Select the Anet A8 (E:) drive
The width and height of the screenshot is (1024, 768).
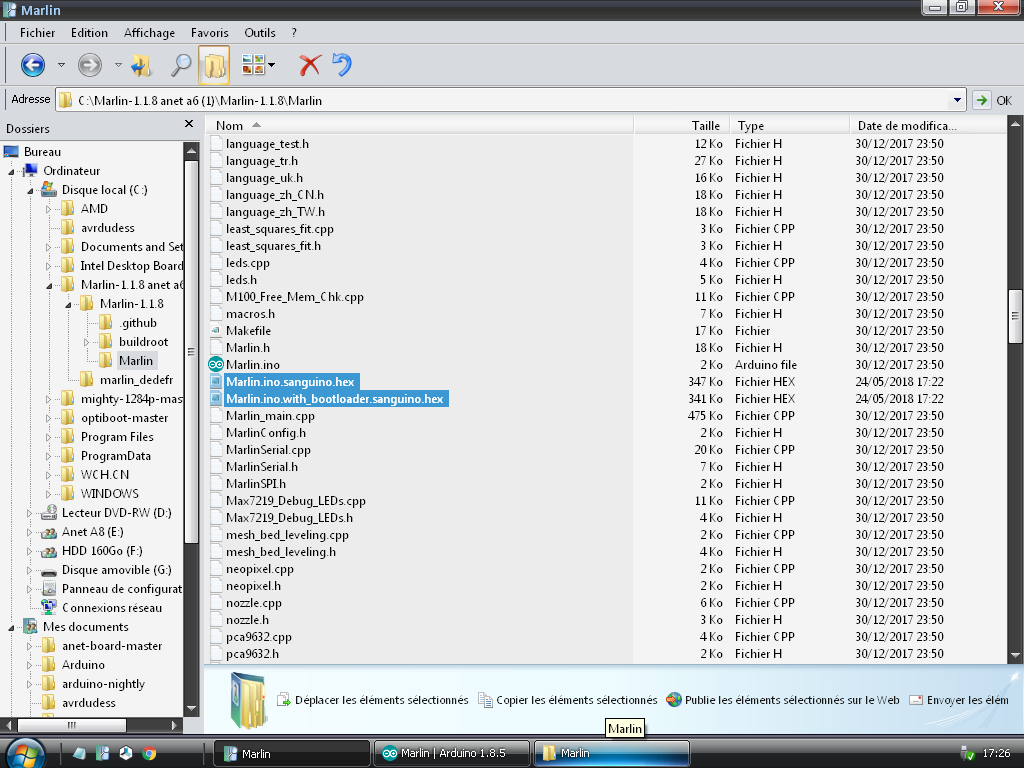coord(92,532)
